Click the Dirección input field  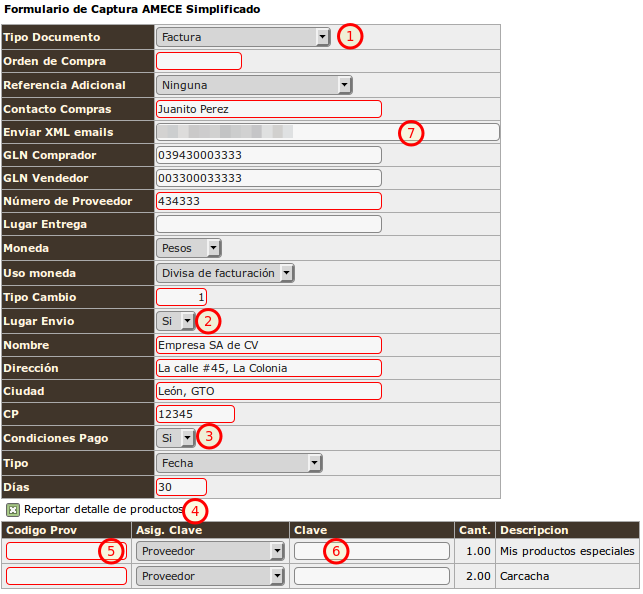[269, 368]
